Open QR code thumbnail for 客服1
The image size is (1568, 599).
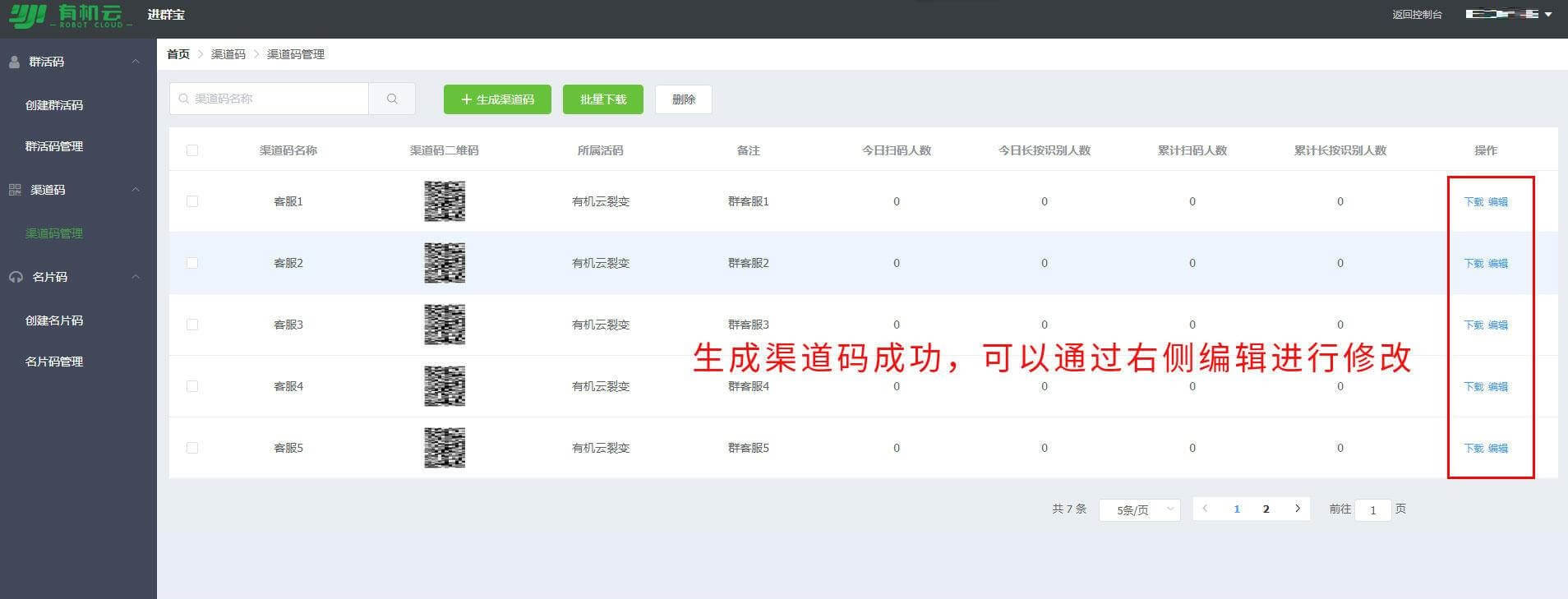tap(445, 201)
